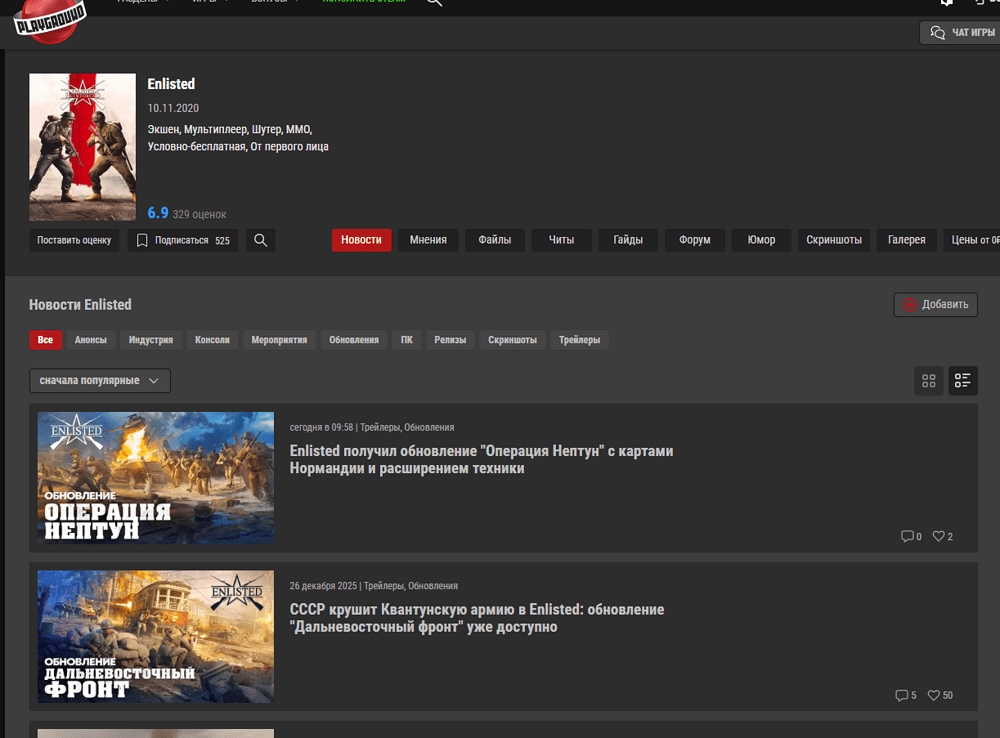Filter the news by ПК
Screen dimensions: 1000x738
[x=407, y=340]
